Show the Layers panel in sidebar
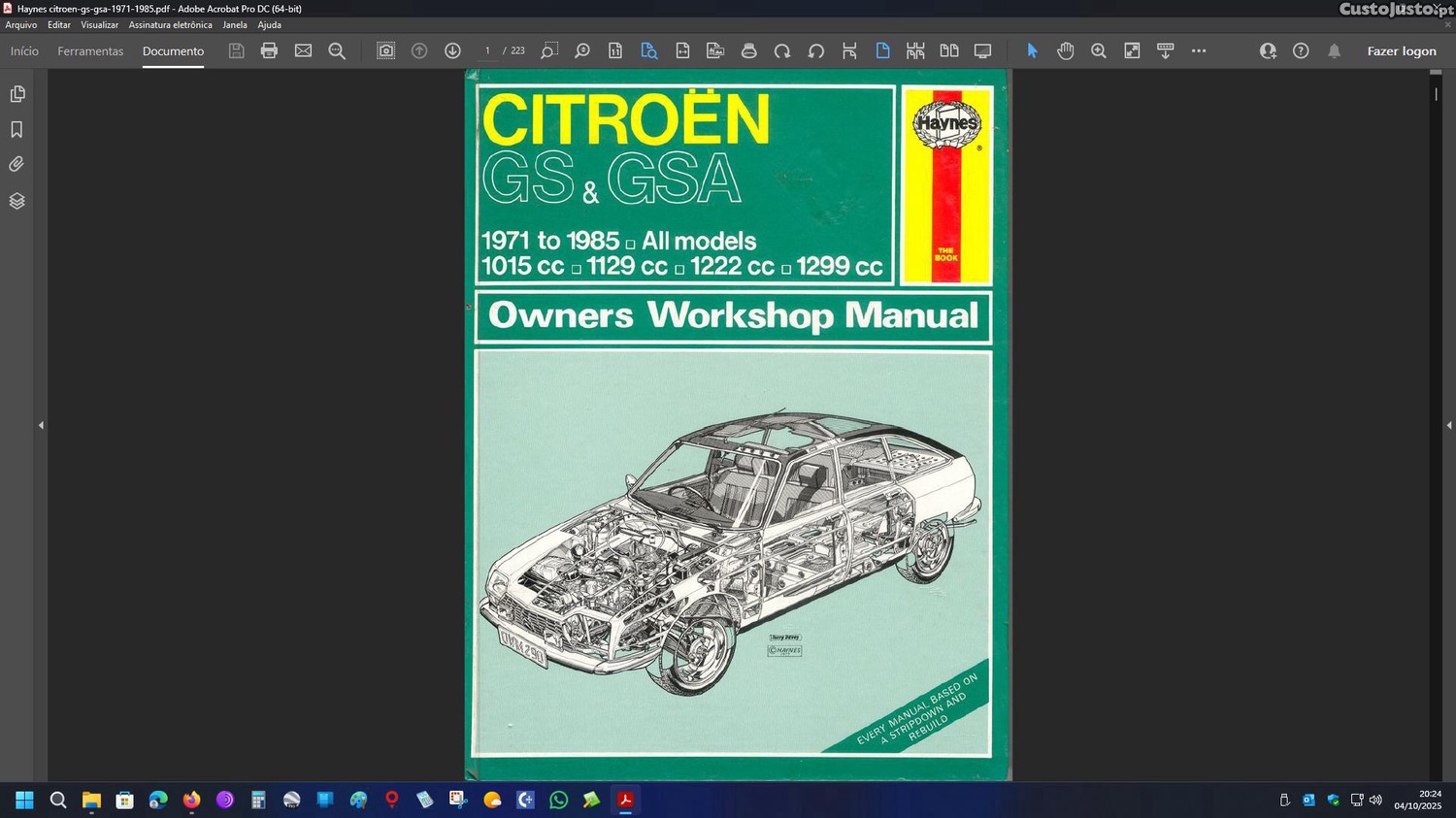Image resolution: width=1456 pixels, height=818 pixels. (17, 201)
